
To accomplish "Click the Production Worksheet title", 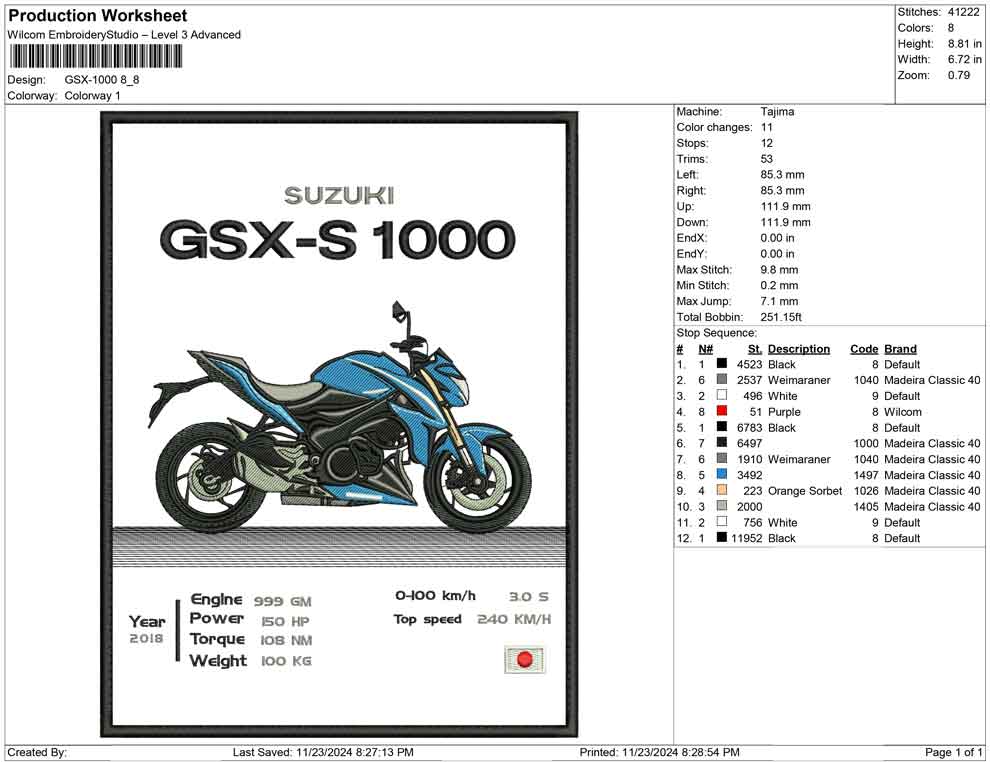I will point(98,16).
